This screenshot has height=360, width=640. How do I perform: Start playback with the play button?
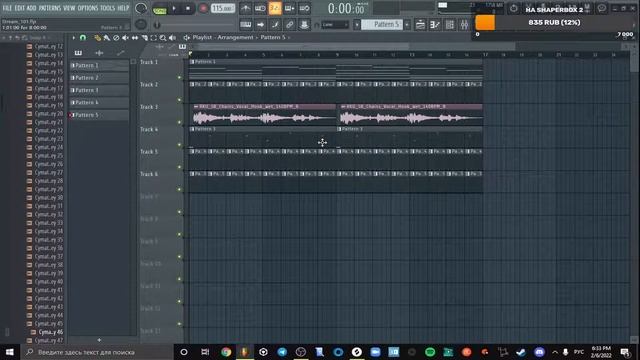pyautogui.click(x=174, y=8)
